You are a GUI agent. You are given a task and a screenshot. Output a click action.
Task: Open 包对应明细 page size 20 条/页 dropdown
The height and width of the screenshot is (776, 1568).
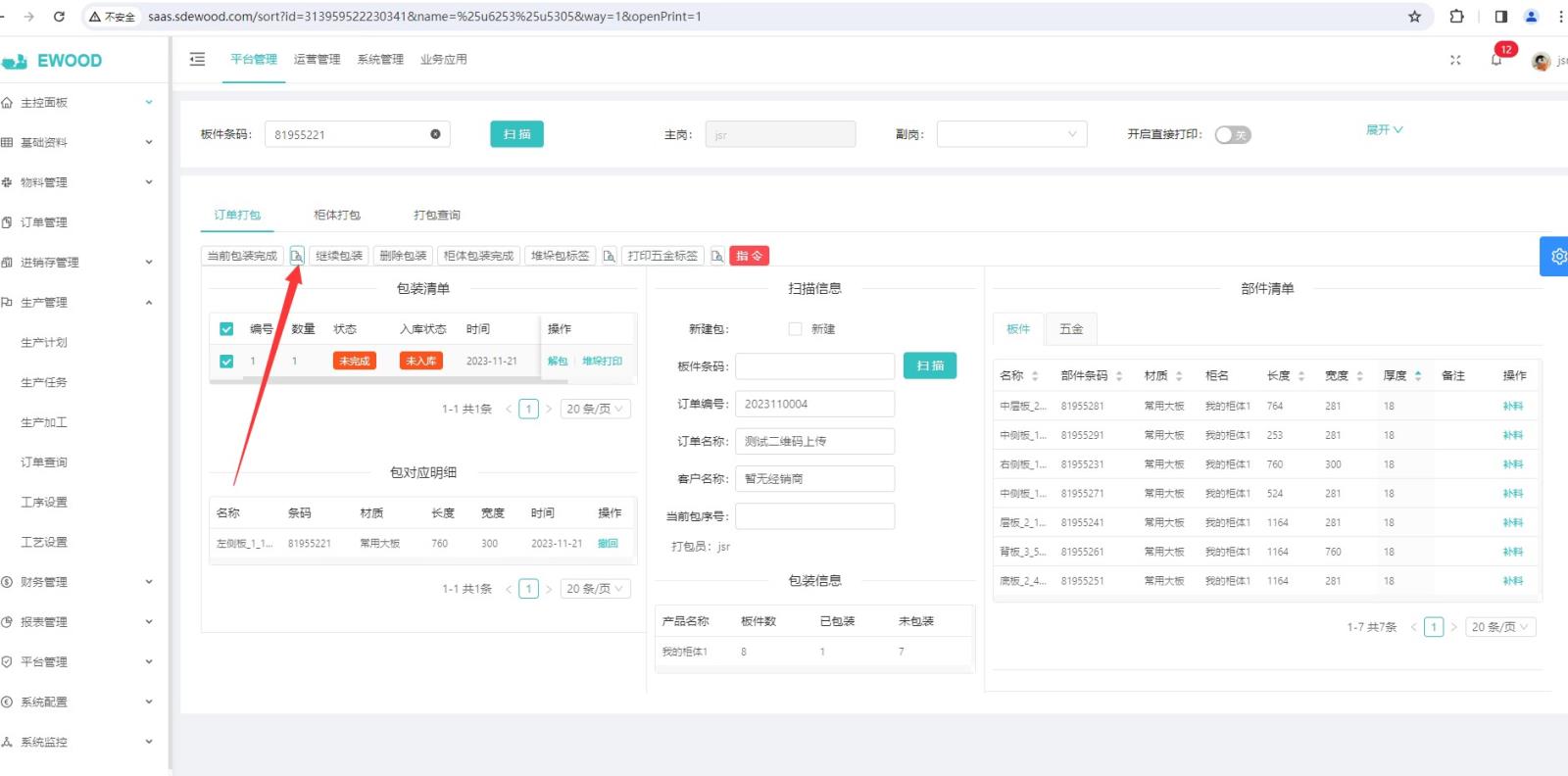pyautogui.click(x=595, y=589)
